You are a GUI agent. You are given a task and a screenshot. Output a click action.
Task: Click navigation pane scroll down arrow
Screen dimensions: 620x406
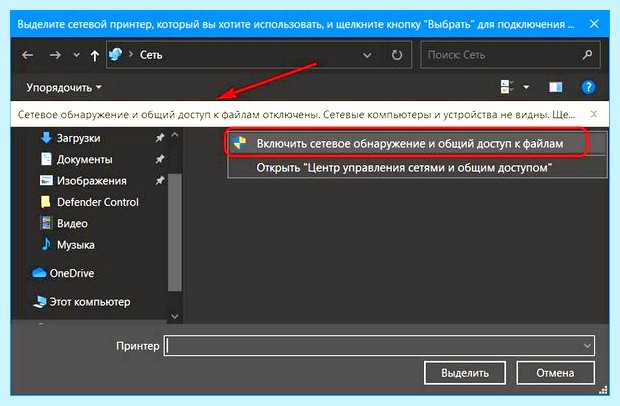tap(175, 316)
